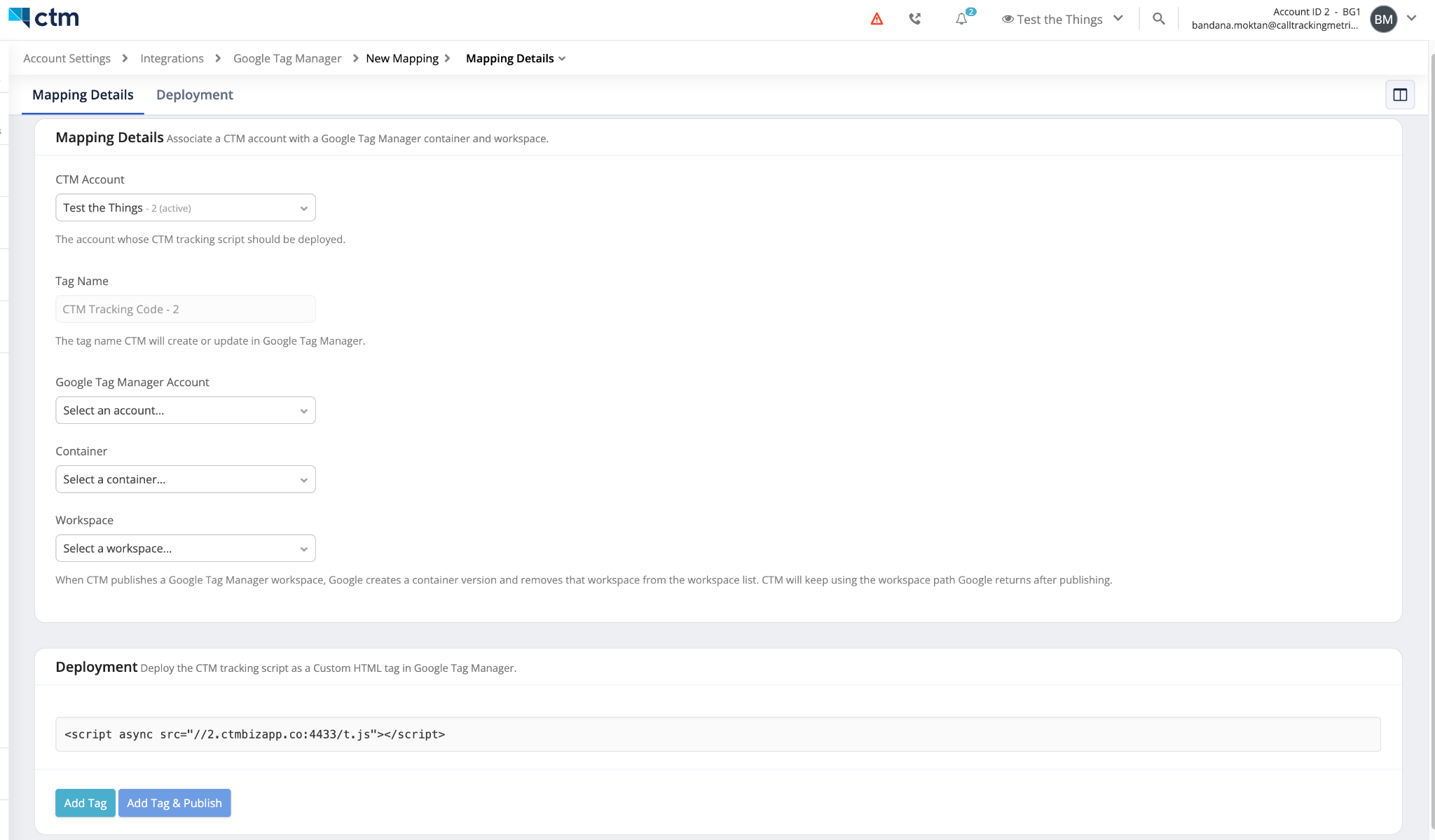
Task: Click the tracking script code box
Action: (718, 734)
